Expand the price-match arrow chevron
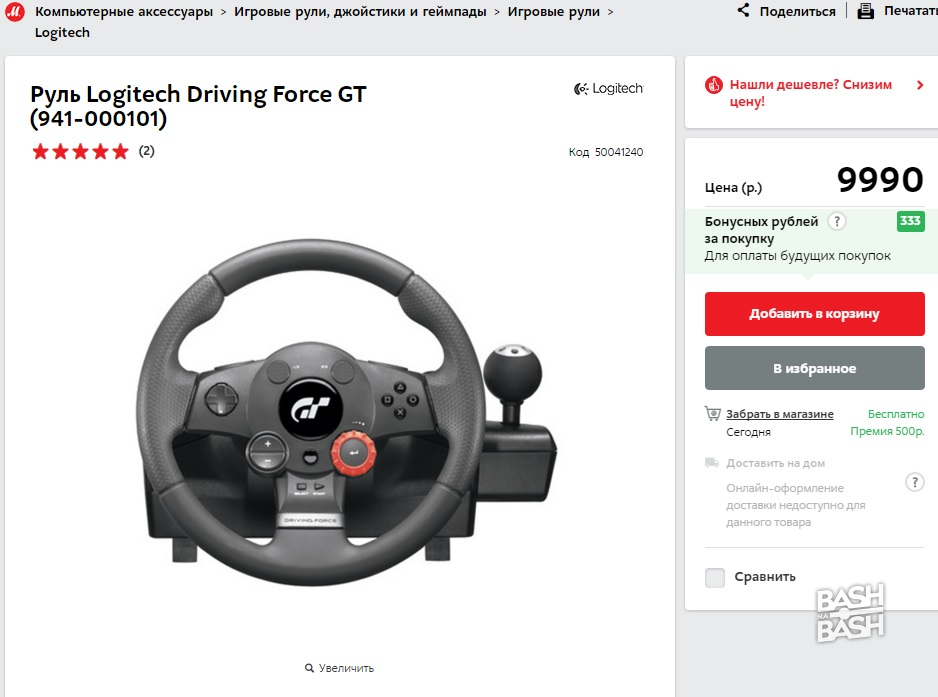The width and height of the screenshot is (938, 697). click(920, 86)
